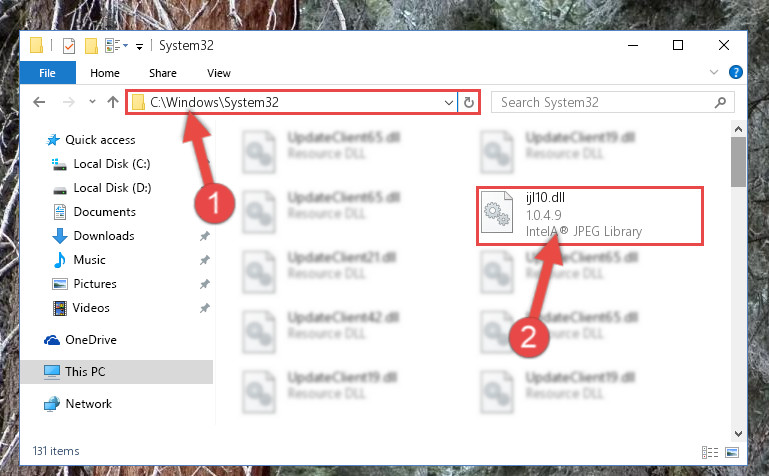The width and height of the screenshot is (769, 476).
Task: Open the File menu
Action: (x=48, y=73)
